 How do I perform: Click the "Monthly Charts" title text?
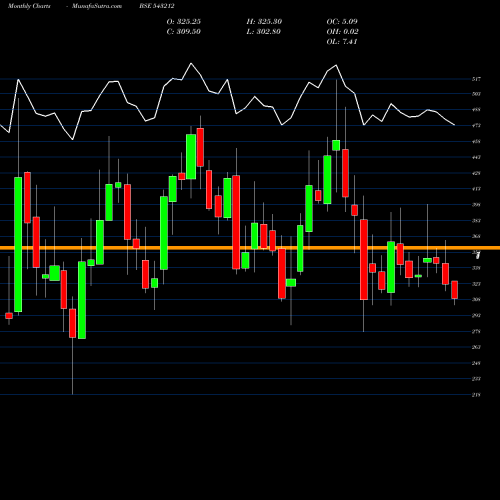29,6
